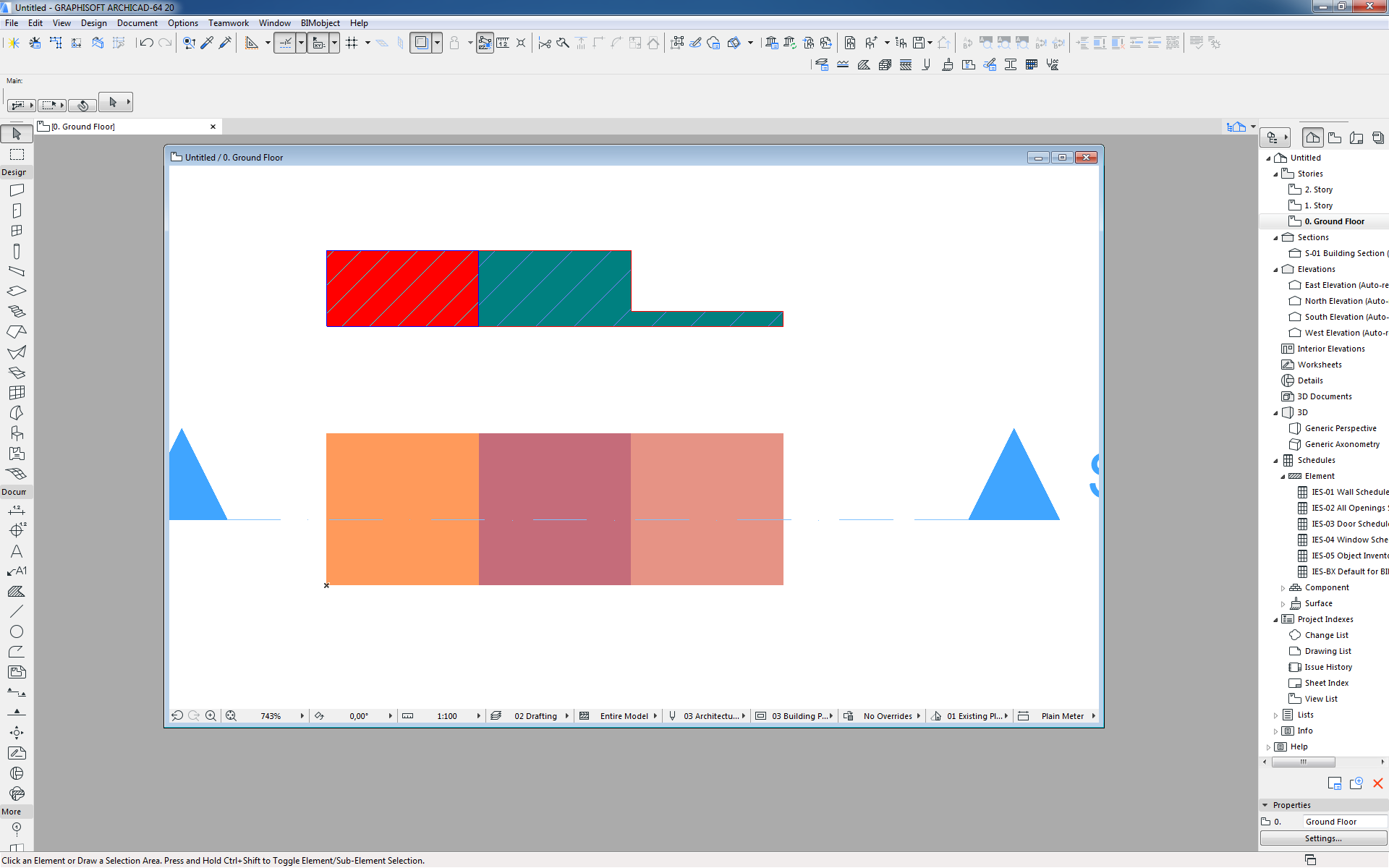Select the Fill hatch tool

17,591
